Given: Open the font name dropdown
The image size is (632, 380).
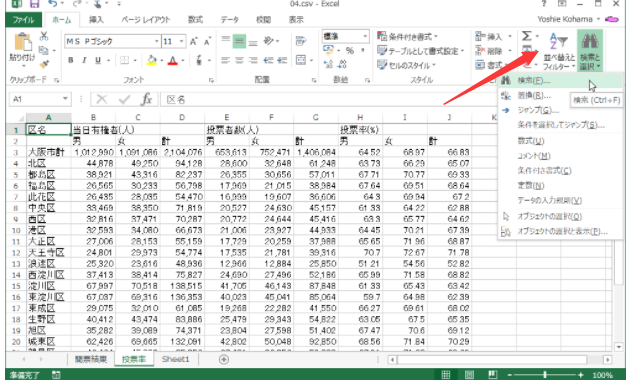Looking at the screenshot, I should tap(156, 42).
